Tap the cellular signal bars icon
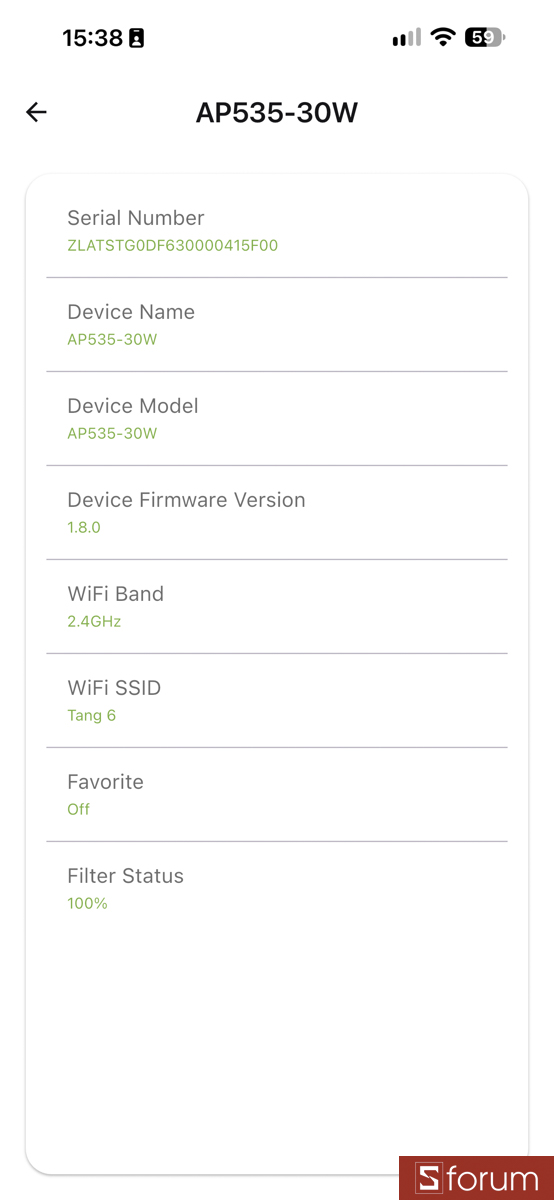 coord(407,38)
